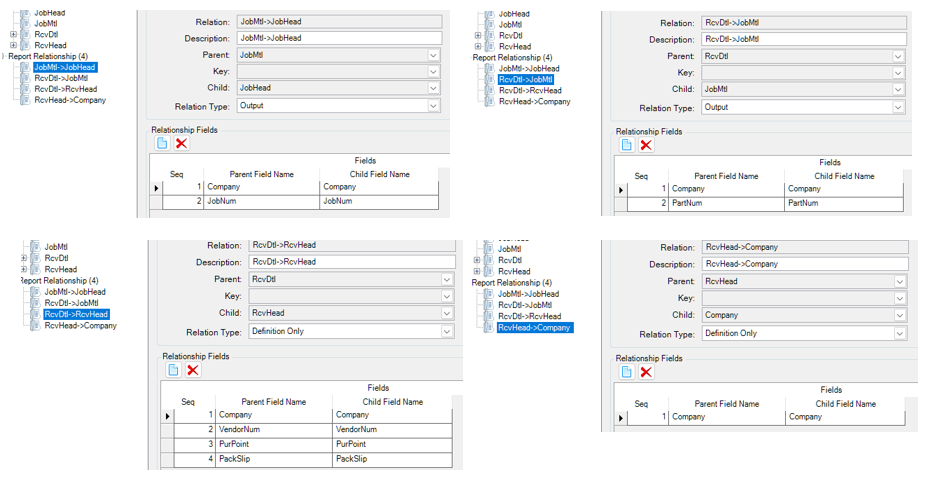This screenshot has width=931, height=483.
Task: Expand RcvDtl in the tree where RcvHead->Company is highlighted
Action: click(x=477, y=260)
